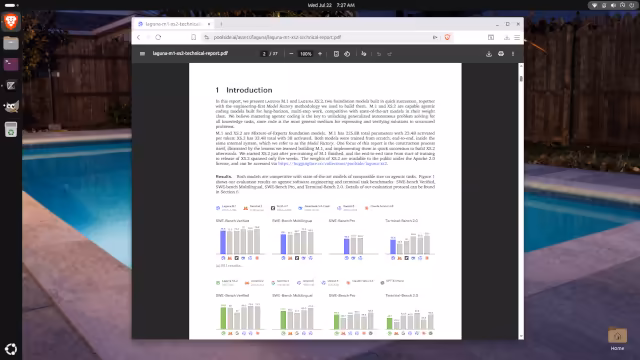Close the laguna technical report tab
Image resolution: width=640 pixels, height=360 pixels.
[x=209, y=24]
